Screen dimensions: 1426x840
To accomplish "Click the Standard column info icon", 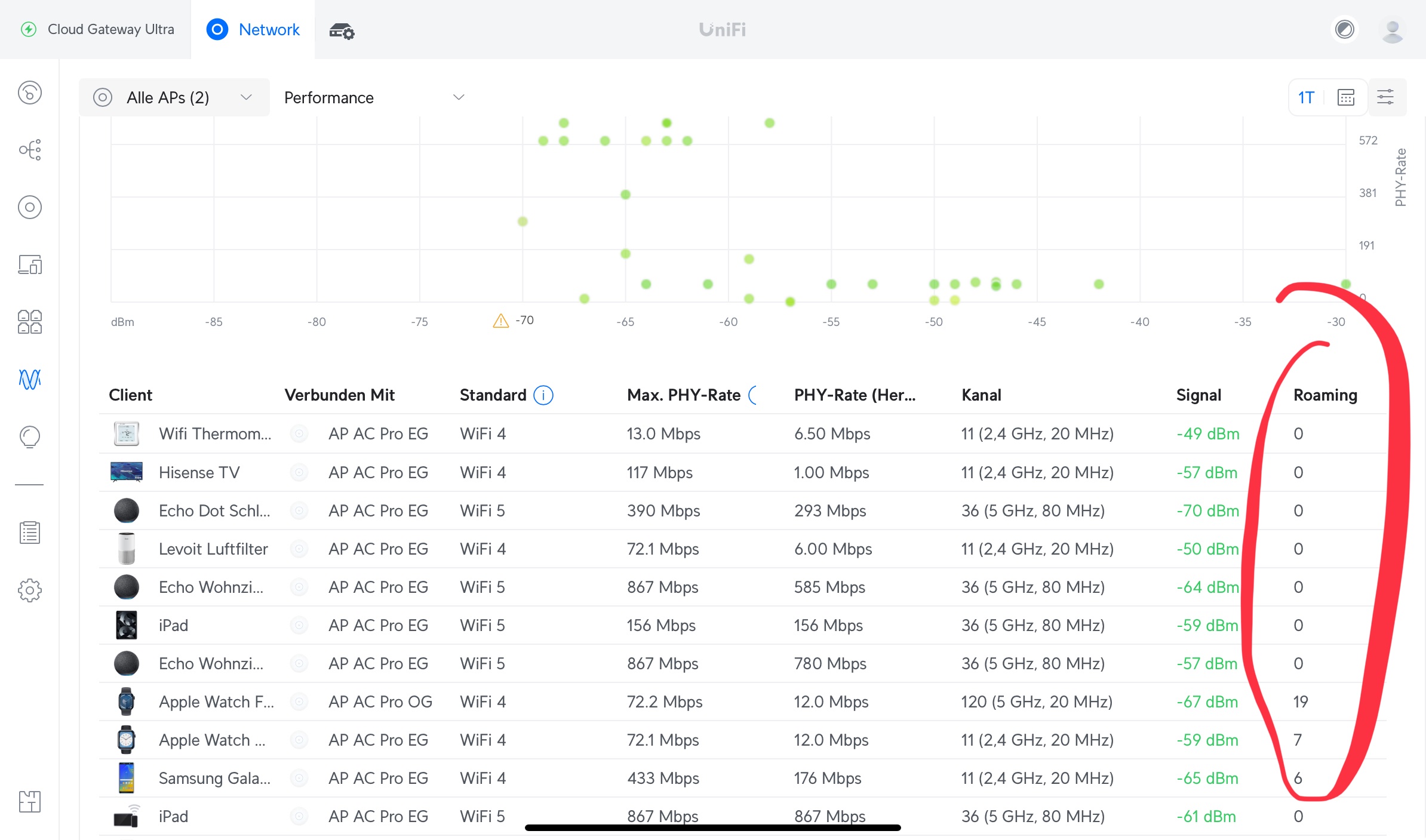I will [543, 395].
